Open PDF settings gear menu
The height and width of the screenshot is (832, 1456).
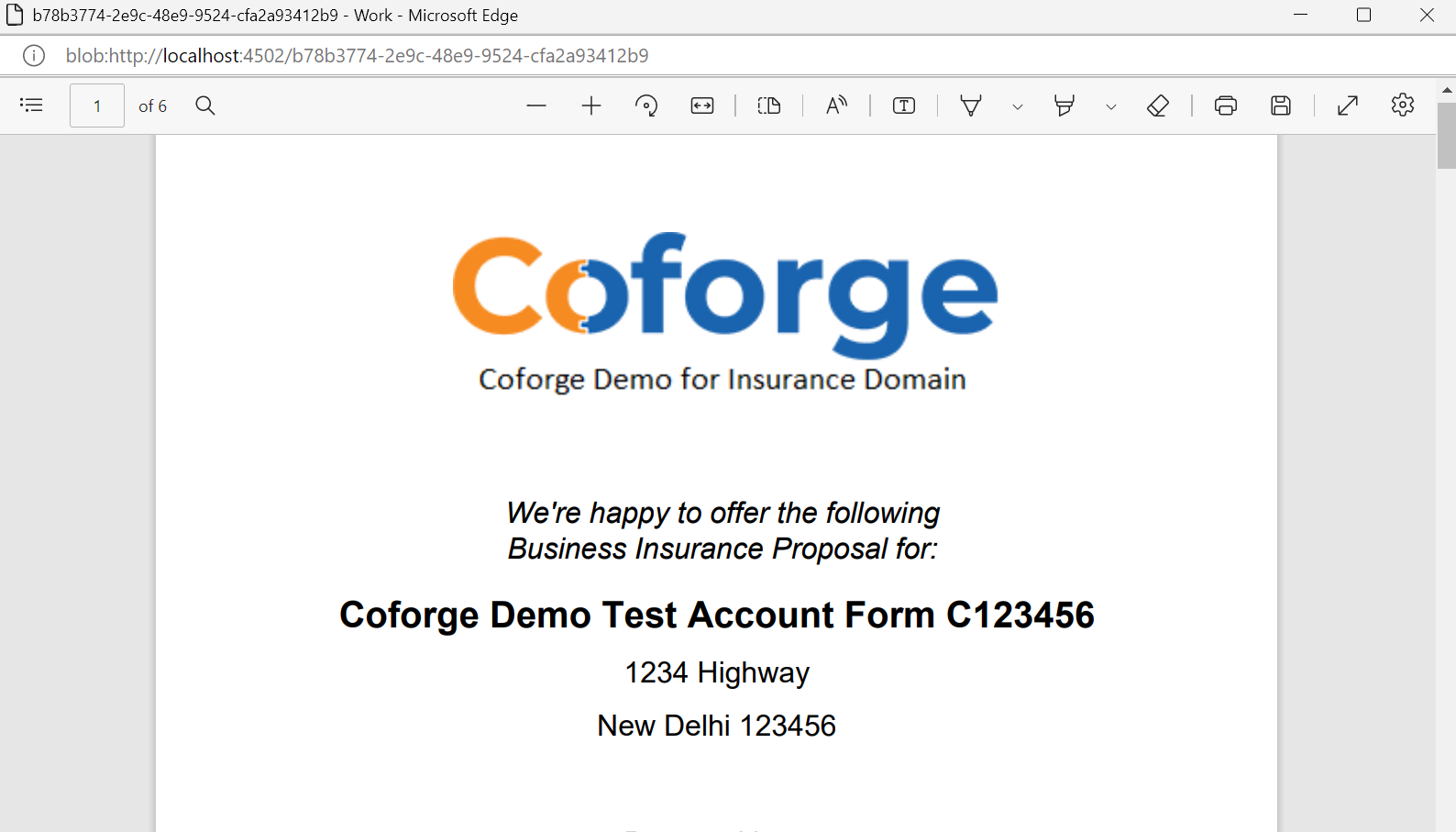[x=1403, y=105]
